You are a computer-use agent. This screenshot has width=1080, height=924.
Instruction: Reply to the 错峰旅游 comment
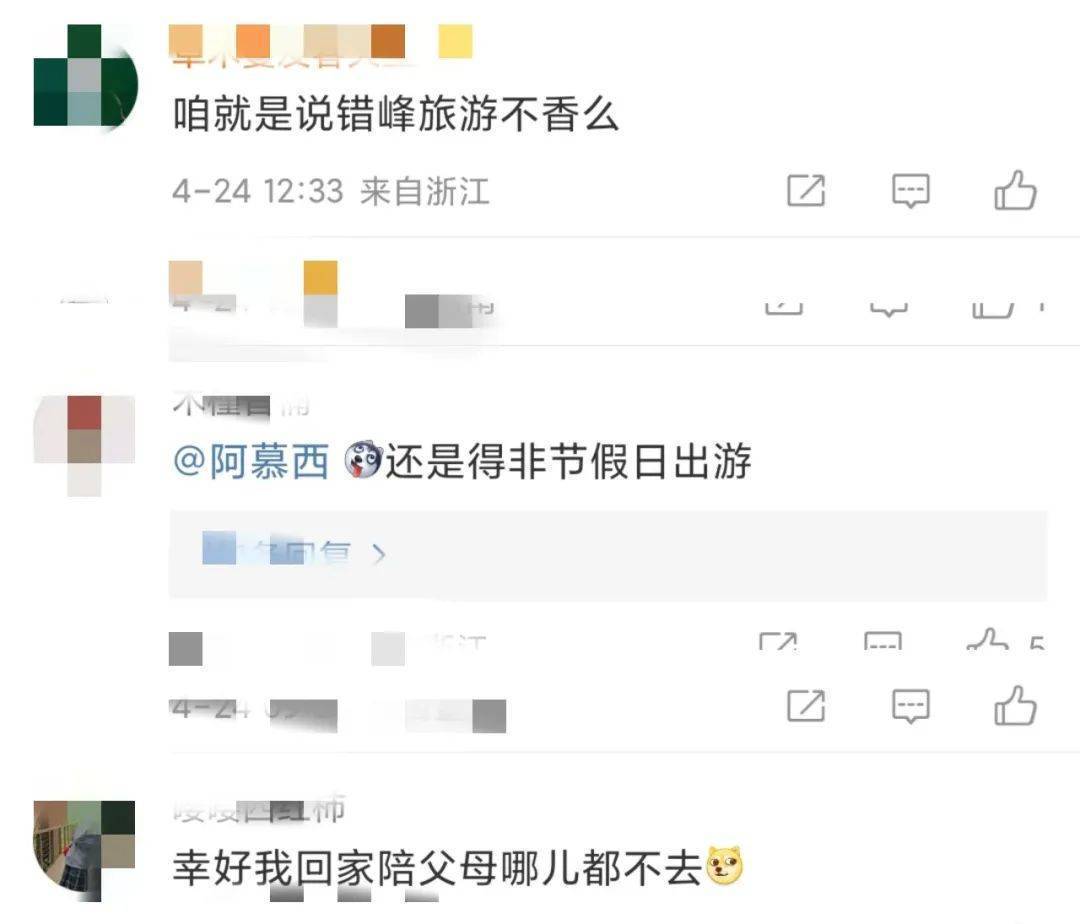(x=911, y=191)
